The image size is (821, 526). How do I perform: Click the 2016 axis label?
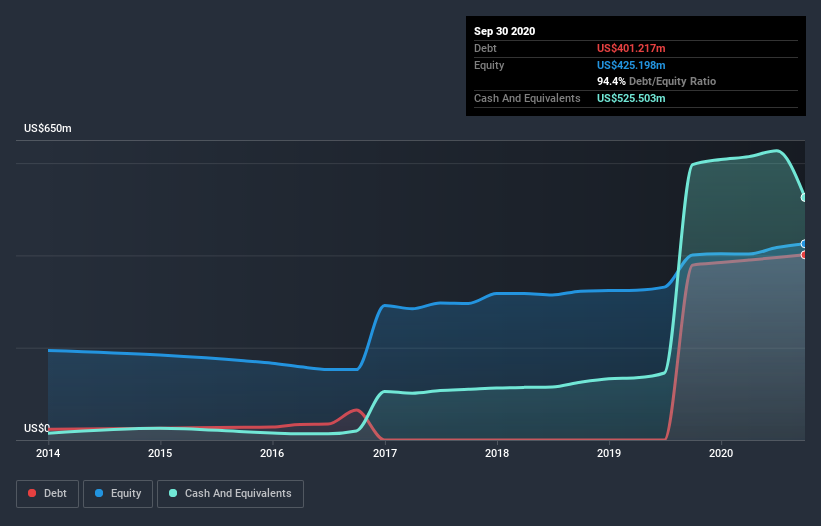272,453
